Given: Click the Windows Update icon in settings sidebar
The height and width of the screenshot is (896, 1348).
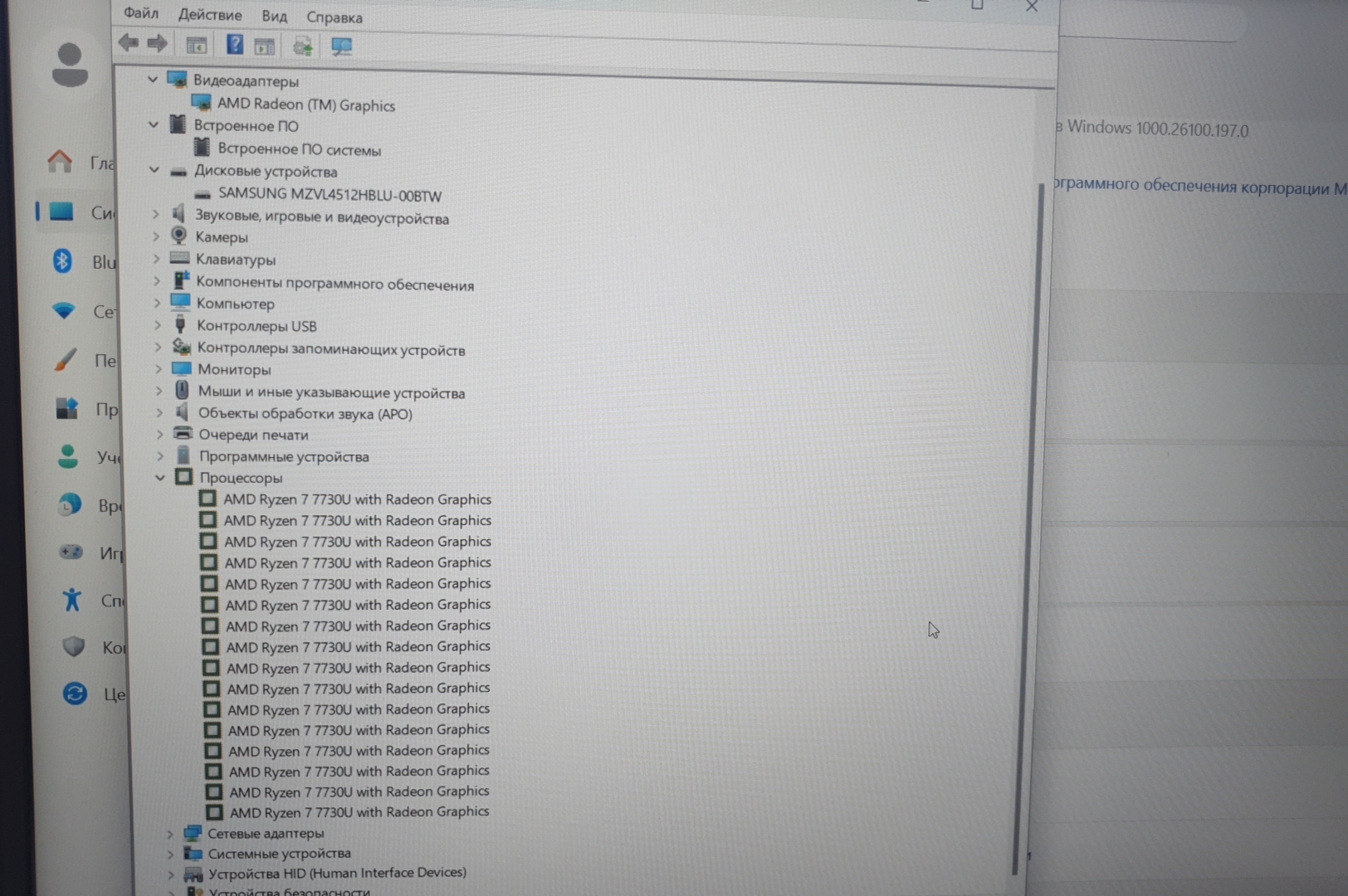Looking at the screenshot, I should (x=75, y=693).
